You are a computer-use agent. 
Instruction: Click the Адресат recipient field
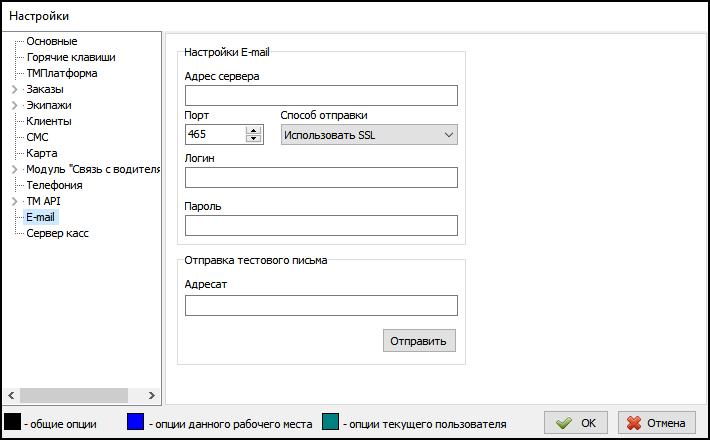[321, 306]
